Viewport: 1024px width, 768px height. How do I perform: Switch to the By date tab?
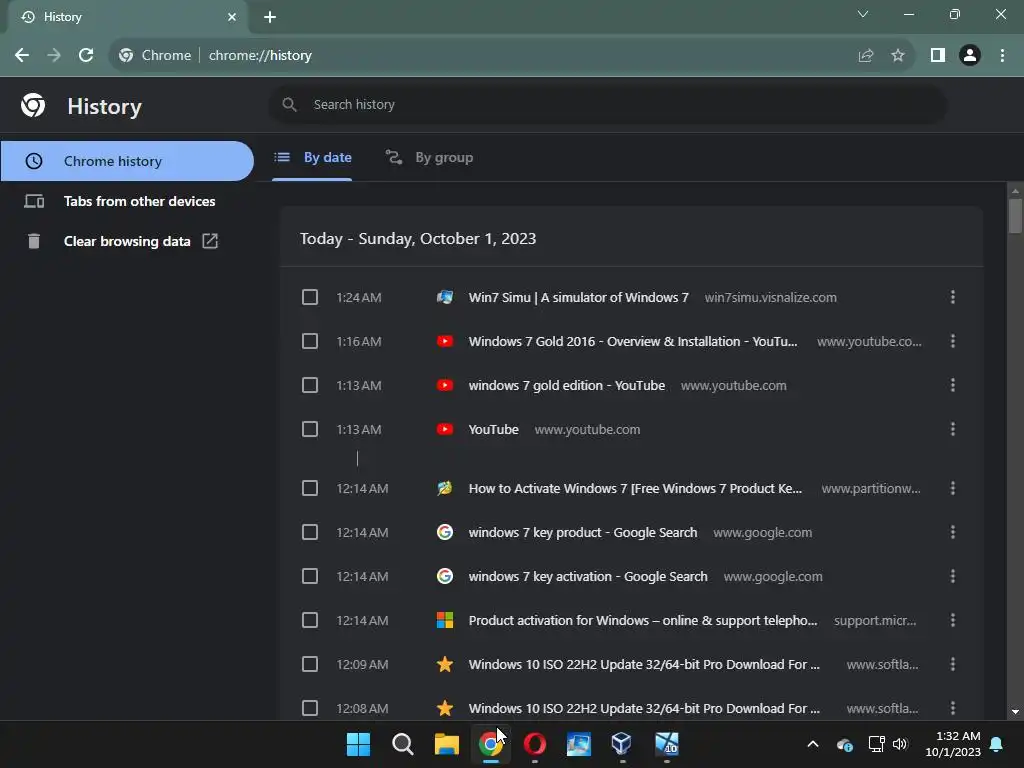312,157
